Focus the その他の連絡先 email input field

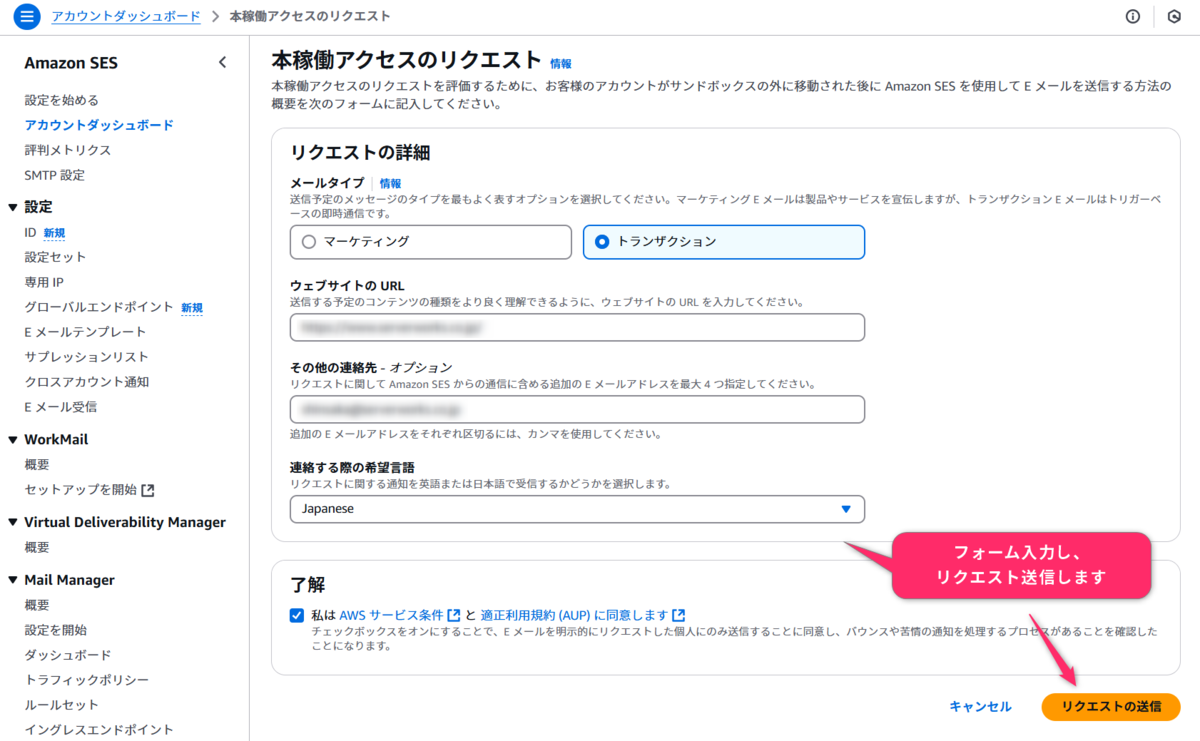pos(577,409)
